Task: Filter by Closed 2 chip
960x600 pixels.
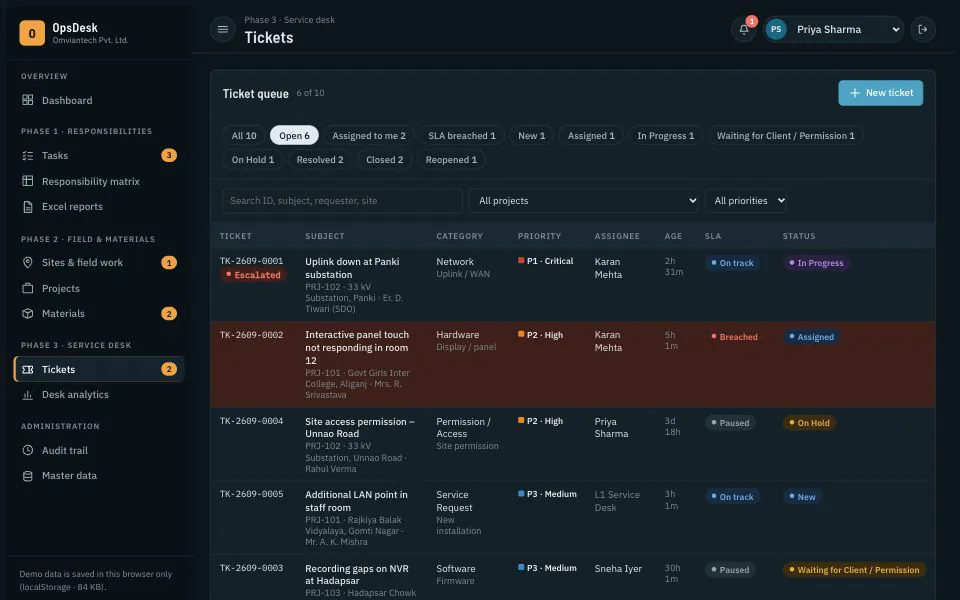Action: click(384, 160)
